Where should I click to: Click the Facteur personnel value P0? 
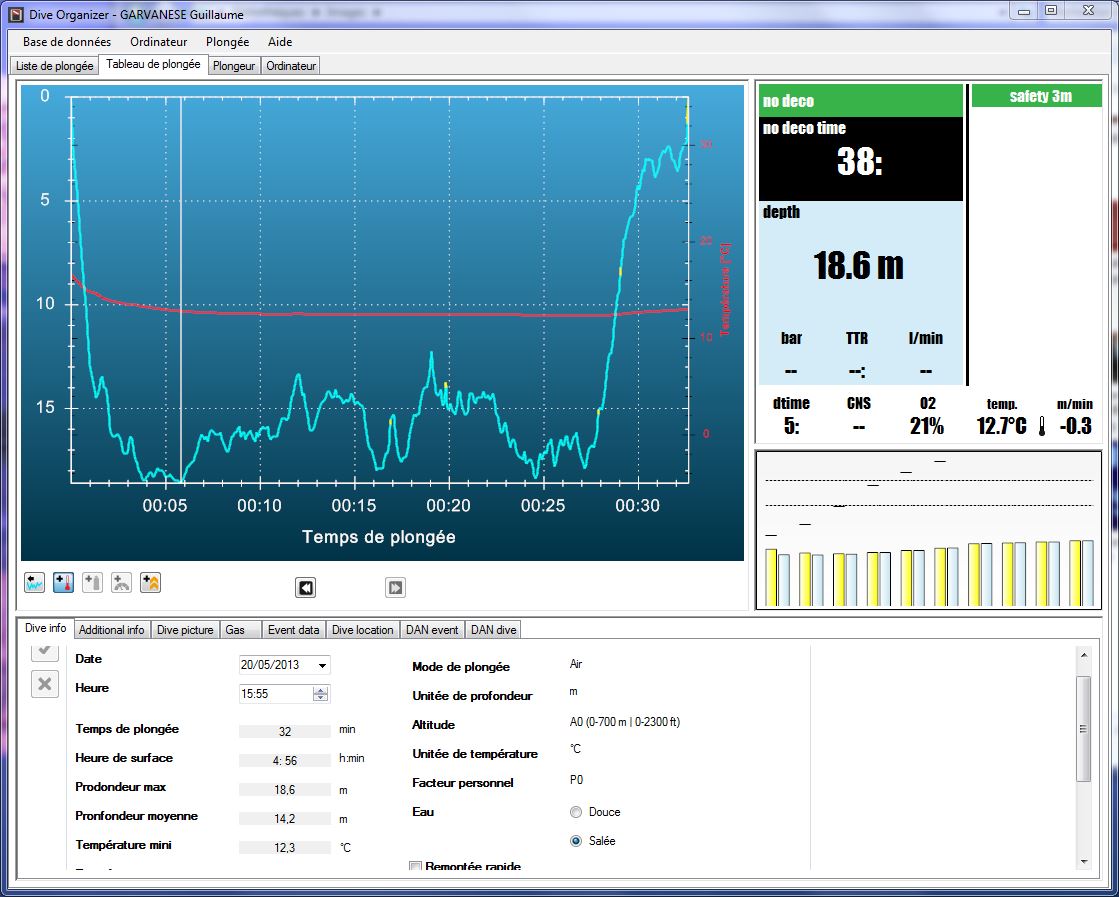click(576, 780)
